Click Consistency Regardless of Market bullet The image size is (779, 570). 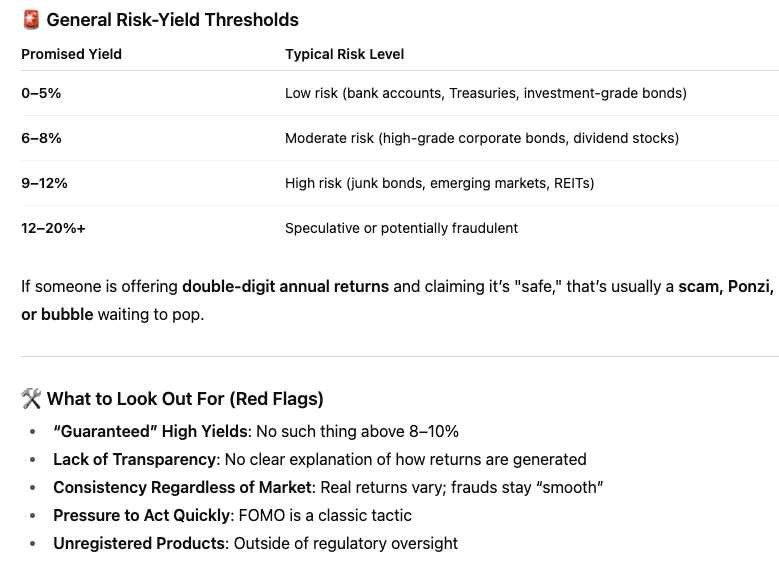coord(328,487)
